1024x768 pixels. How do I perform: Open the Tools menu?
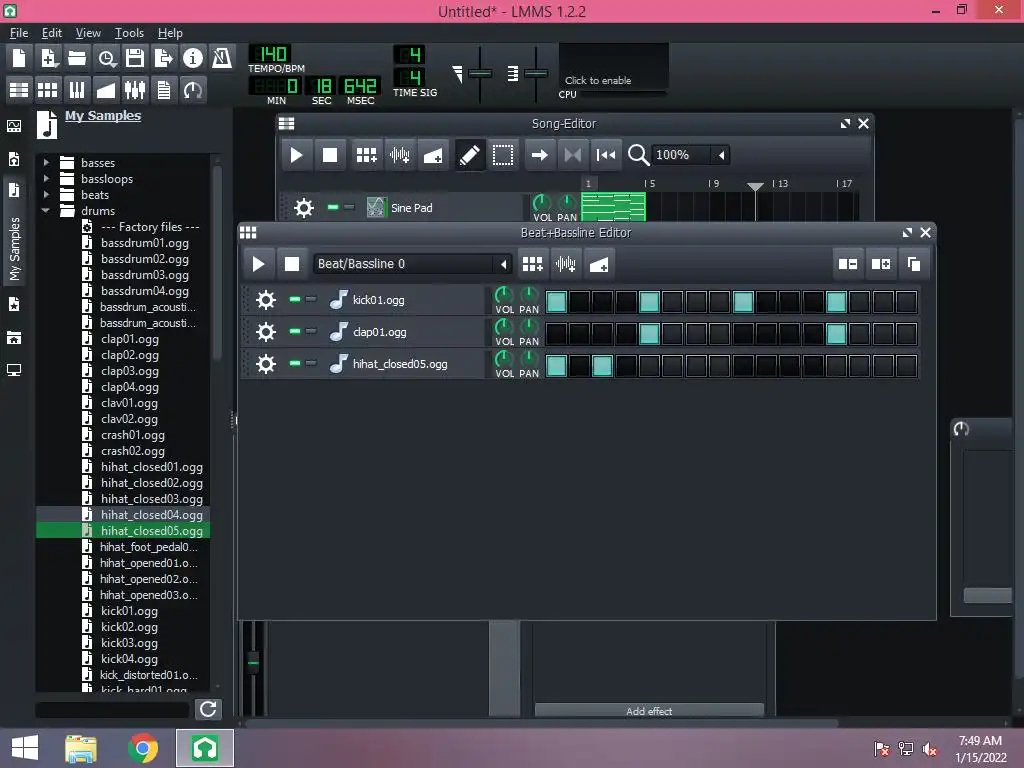point(129,33)
